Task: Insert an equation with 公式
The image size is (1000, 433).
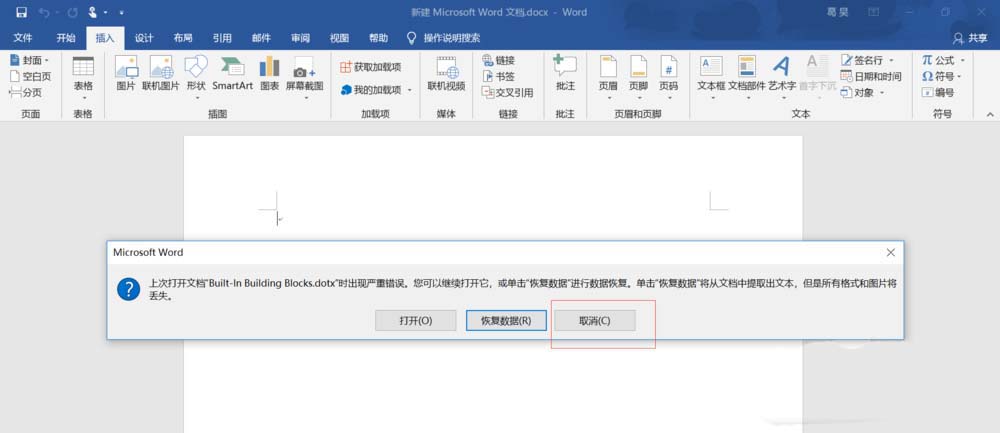Action: tap(944, 60)
